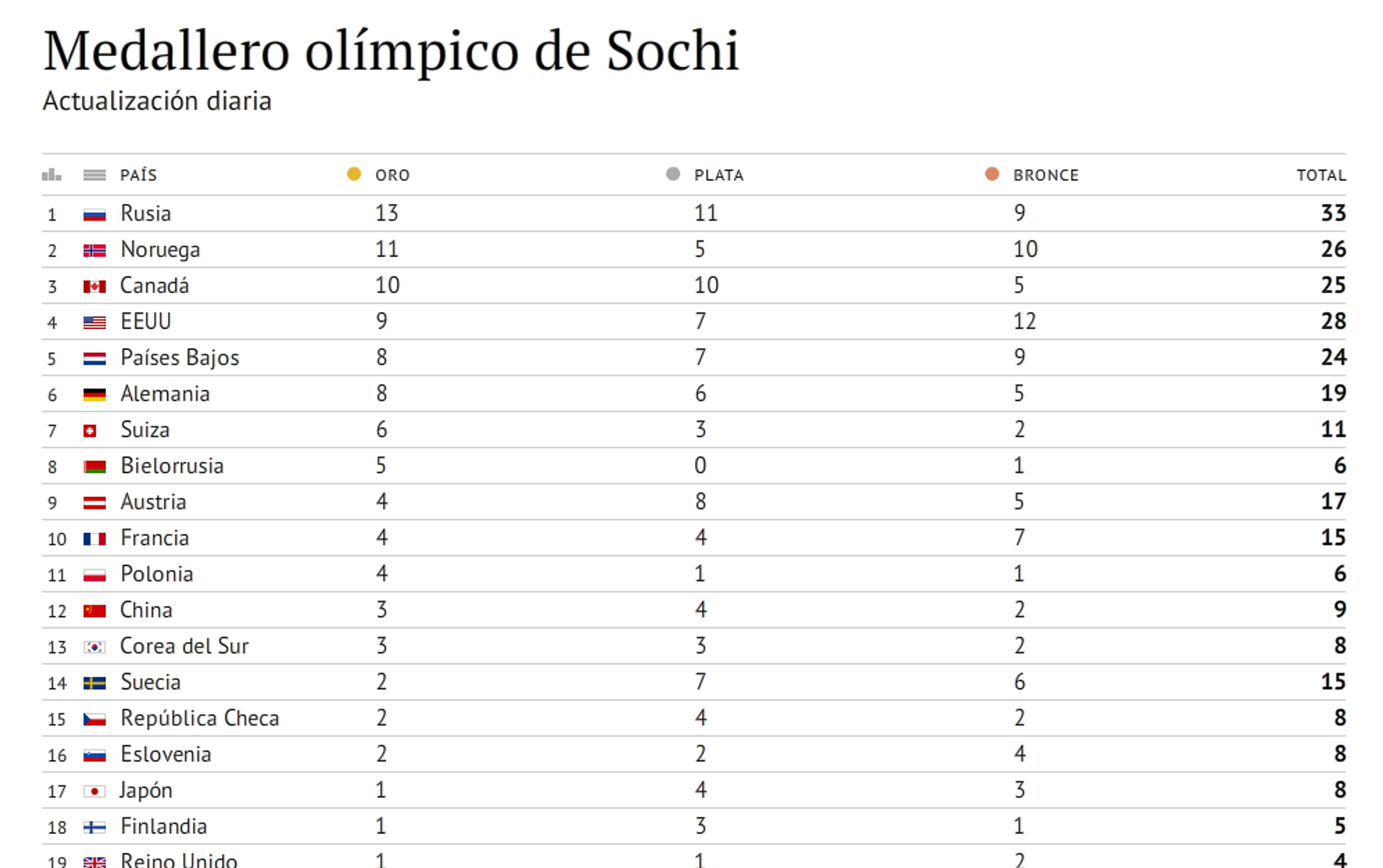Select the Corea del Sur country name

pyautogui.click(x=184, y=646)
